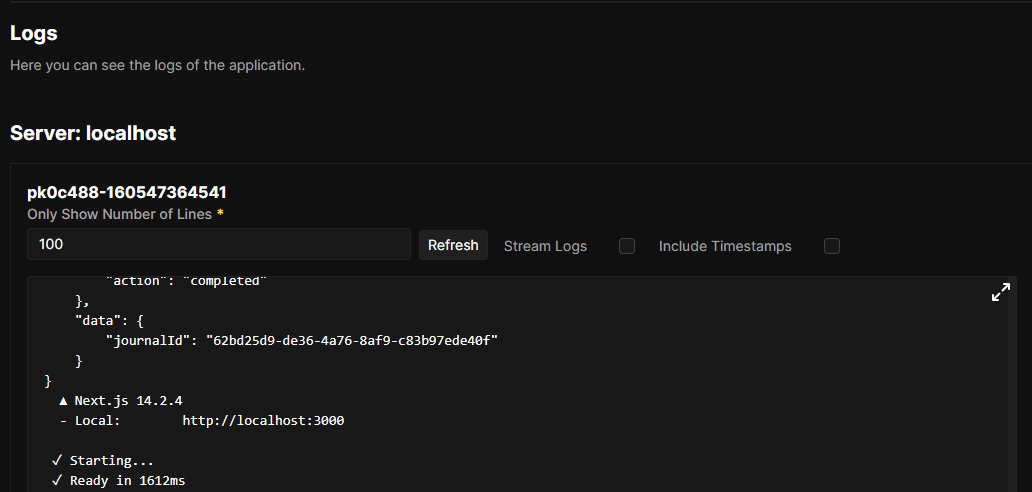This screenshot has height=492, width=1032.
Task: Enable the Stream Logs checkbox
Action: 627,246
